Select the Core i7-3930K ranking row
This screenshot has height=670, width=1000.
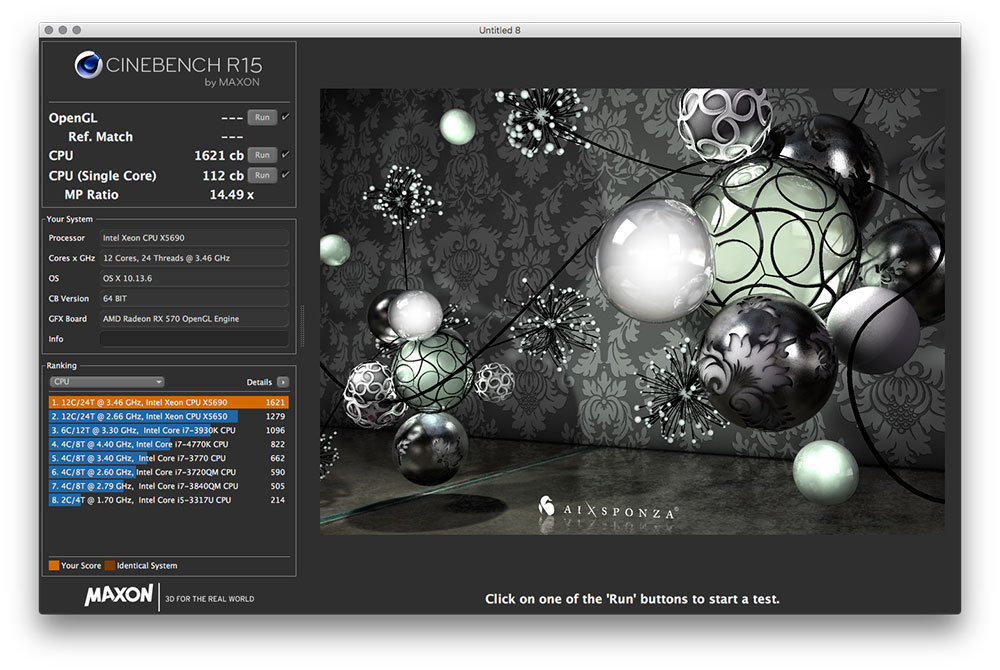click(x=168, y=430)
